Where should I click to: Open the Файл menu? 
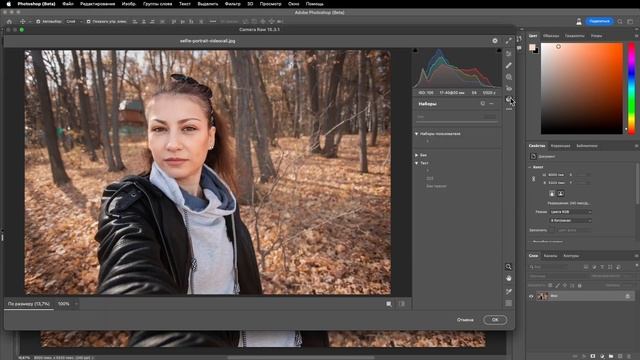(x=68, y=4)
